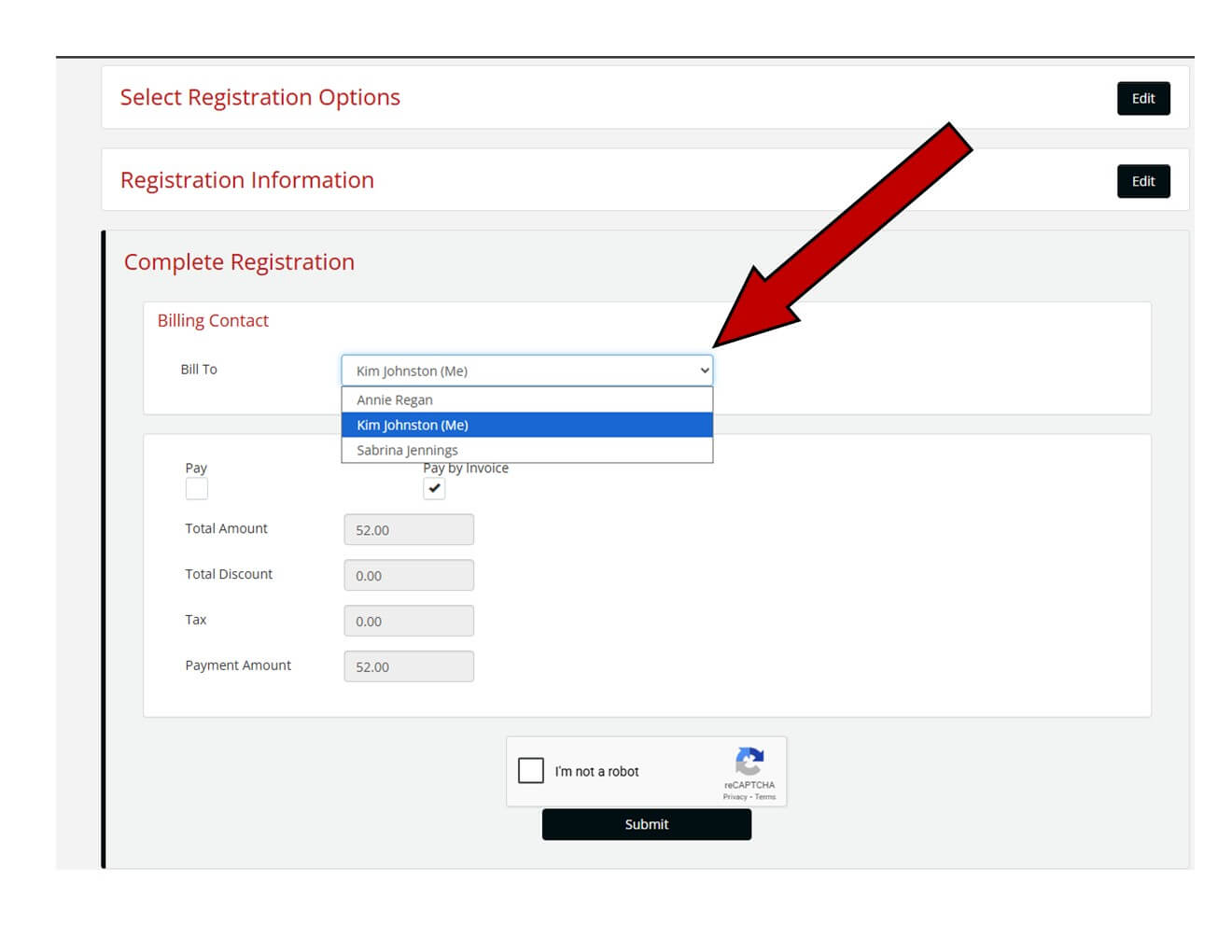This screenshot has width=1232, height=952.
Task: Select Annie Regan from the list
Action: [526, 399]
